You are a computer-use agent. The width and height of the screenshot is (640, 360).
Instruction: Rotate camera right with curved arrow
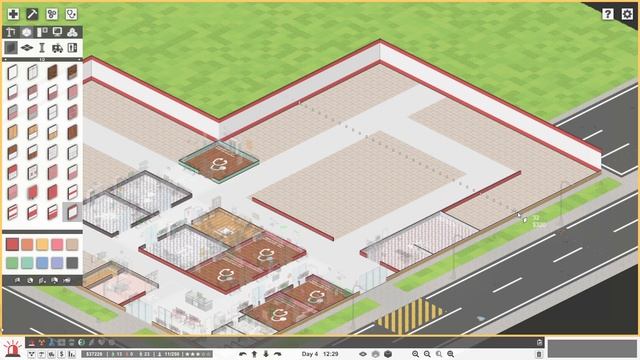pos(278,354)
